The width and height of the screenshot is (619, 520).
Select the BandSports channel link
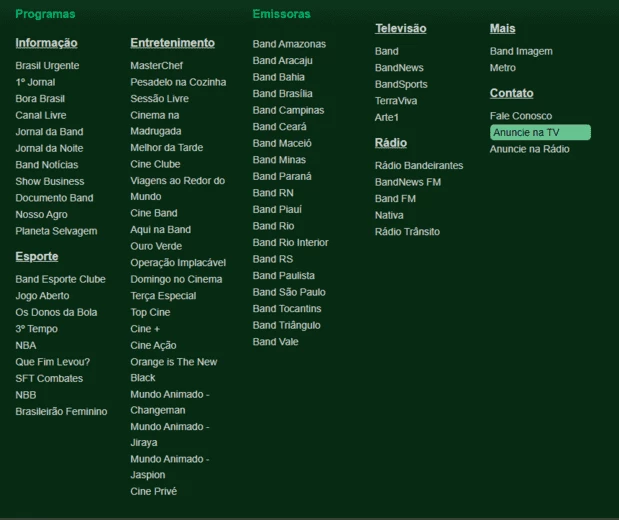401,84
